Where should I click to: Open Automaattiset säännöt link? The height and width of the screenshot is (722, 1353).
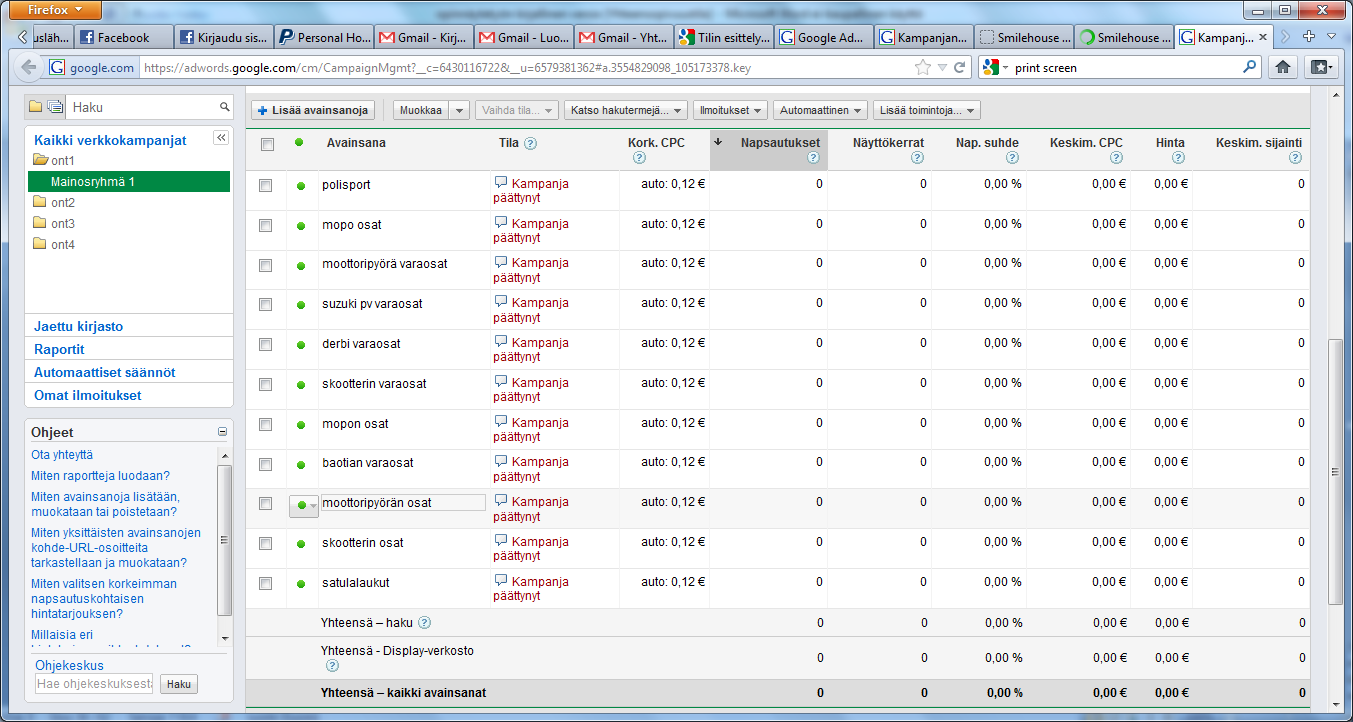pyautogui.click(x=105, y=373)
